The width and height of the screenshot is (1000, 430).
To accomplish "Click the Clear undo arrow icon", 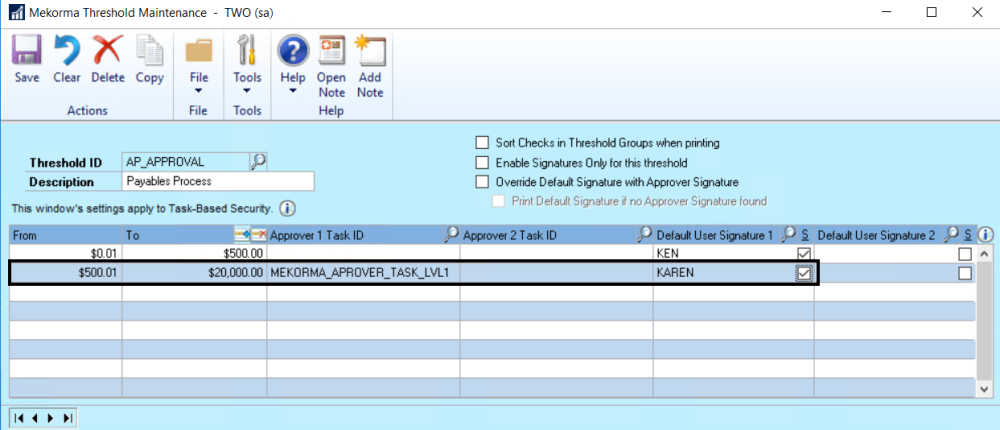I will [x=66, y=50].
